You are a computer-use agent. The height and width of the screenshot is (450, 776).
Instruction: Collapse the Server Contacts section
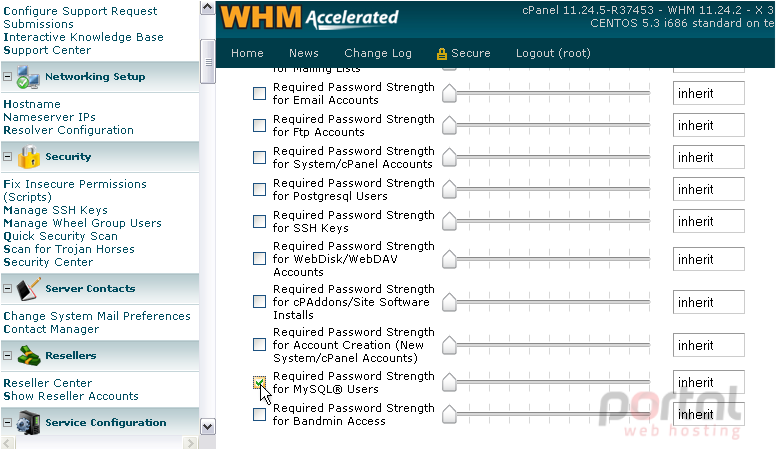pyautogui.click(x=7, y=289)
